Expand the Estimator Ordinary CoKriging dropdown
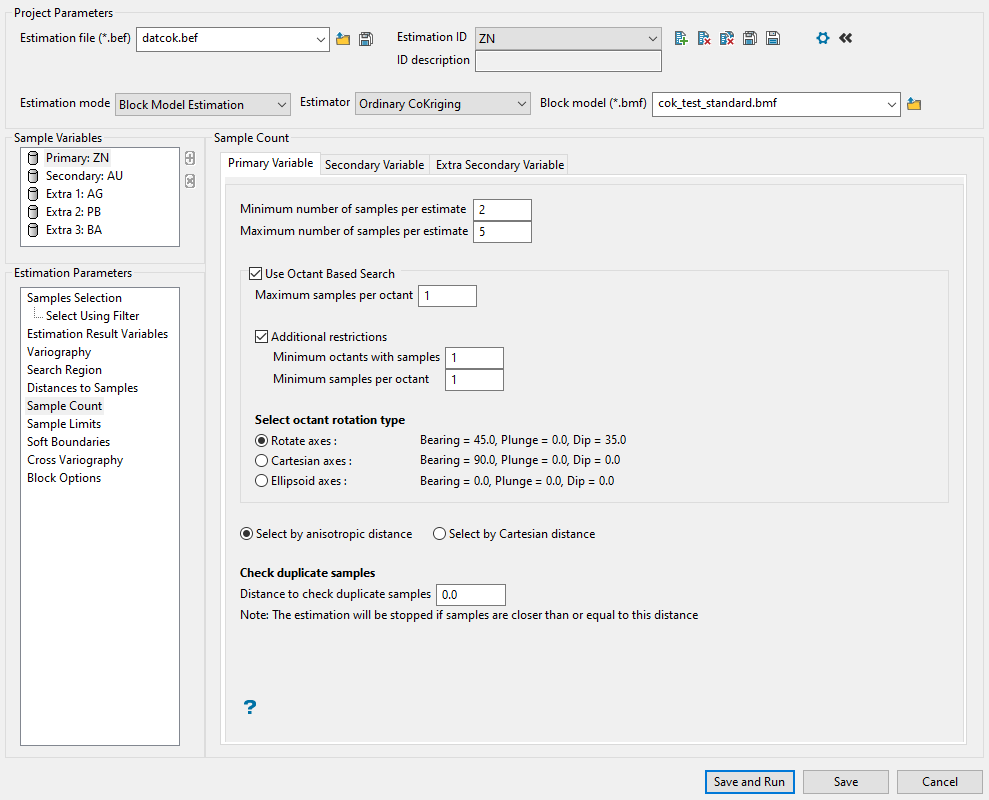 click(x=443, y=104)
